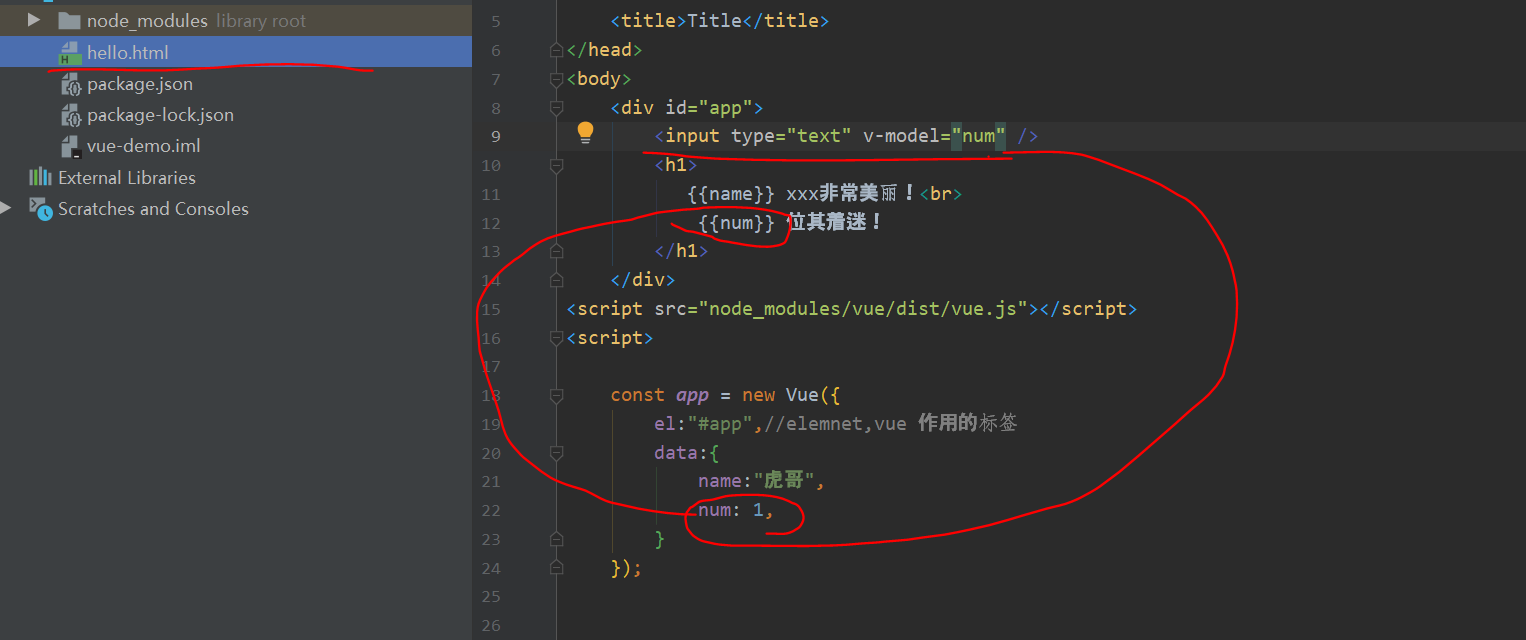Click the opening body tag
The height and width of the screenshot is (640, 1526).
point(599,79)
